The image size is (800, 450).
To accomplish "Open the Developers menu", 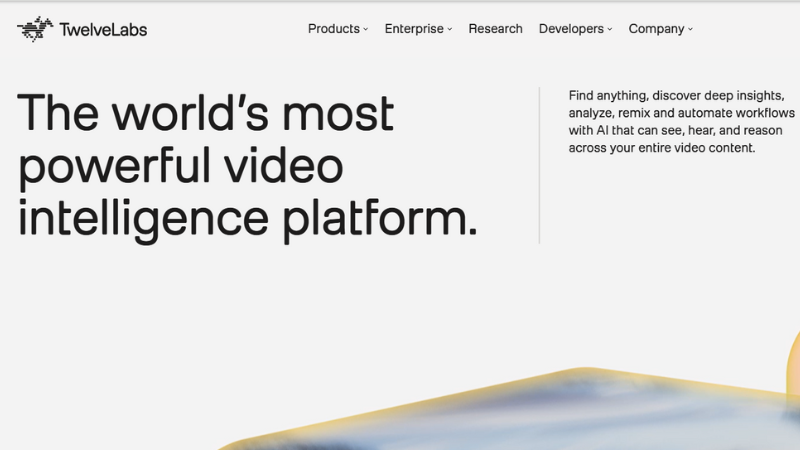I will tap(571, 29).
